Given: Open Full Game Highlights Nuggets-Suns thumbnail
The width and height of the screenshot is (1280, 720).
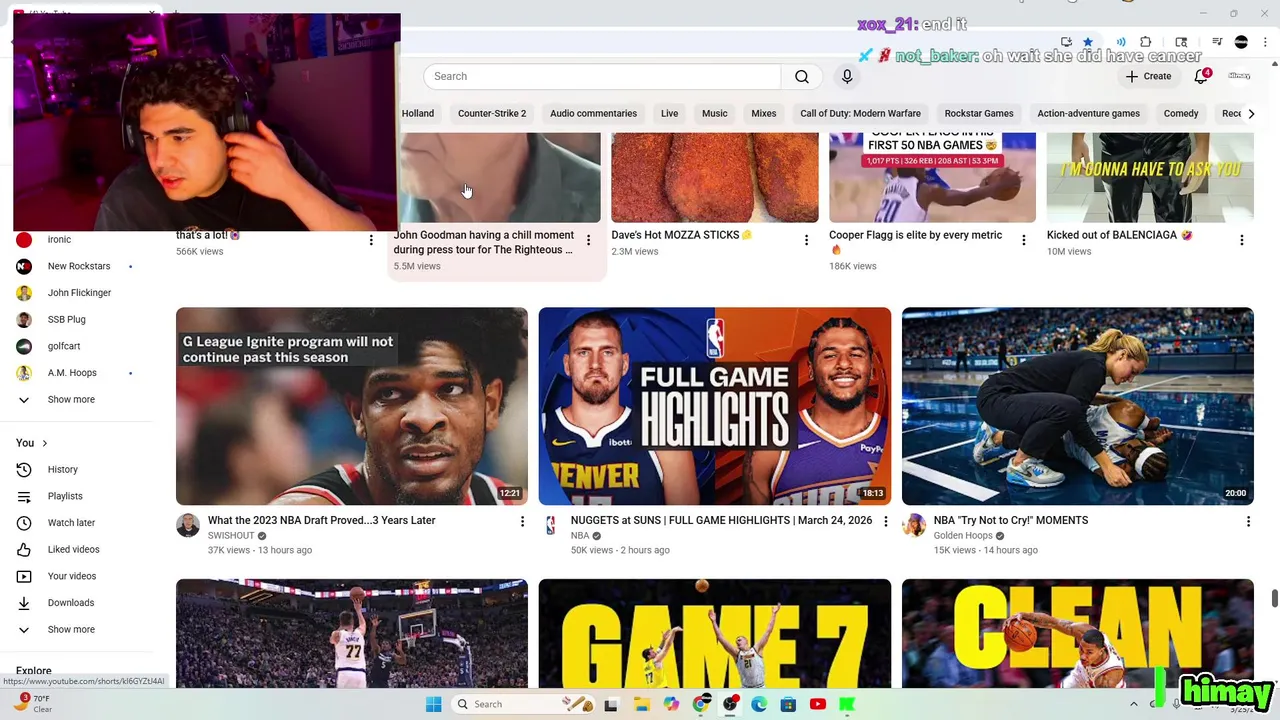Looking at the screenshot, I should 715,406.
